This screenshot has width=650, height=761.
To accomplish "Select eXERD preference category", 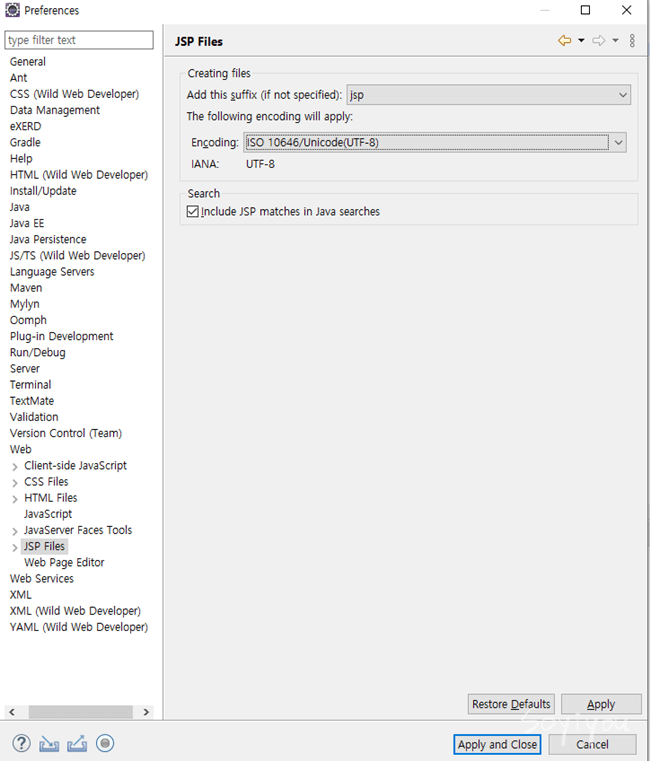I will coord(25,126).
